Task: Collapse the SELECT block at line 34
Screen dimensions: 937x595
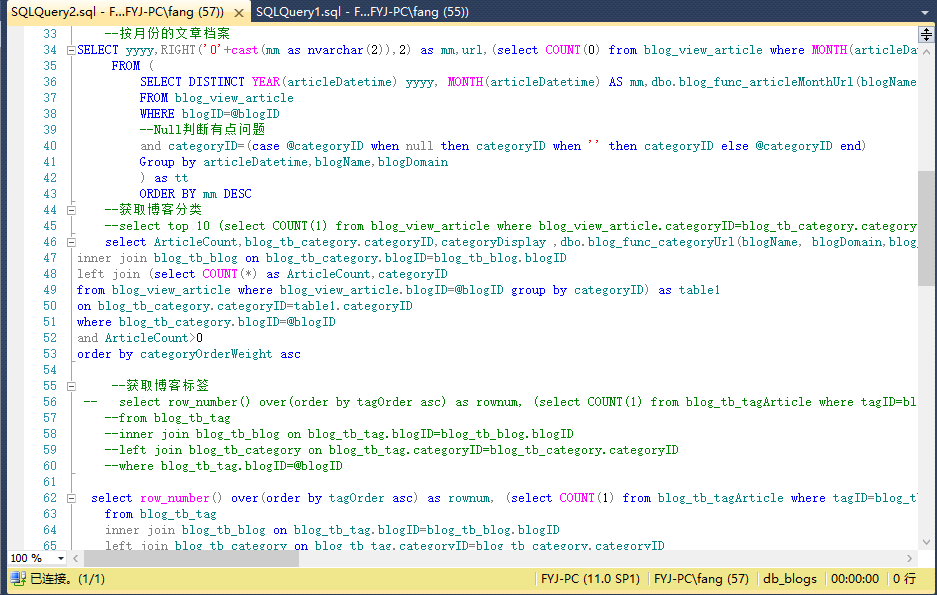Action: (x=71, y=50)
